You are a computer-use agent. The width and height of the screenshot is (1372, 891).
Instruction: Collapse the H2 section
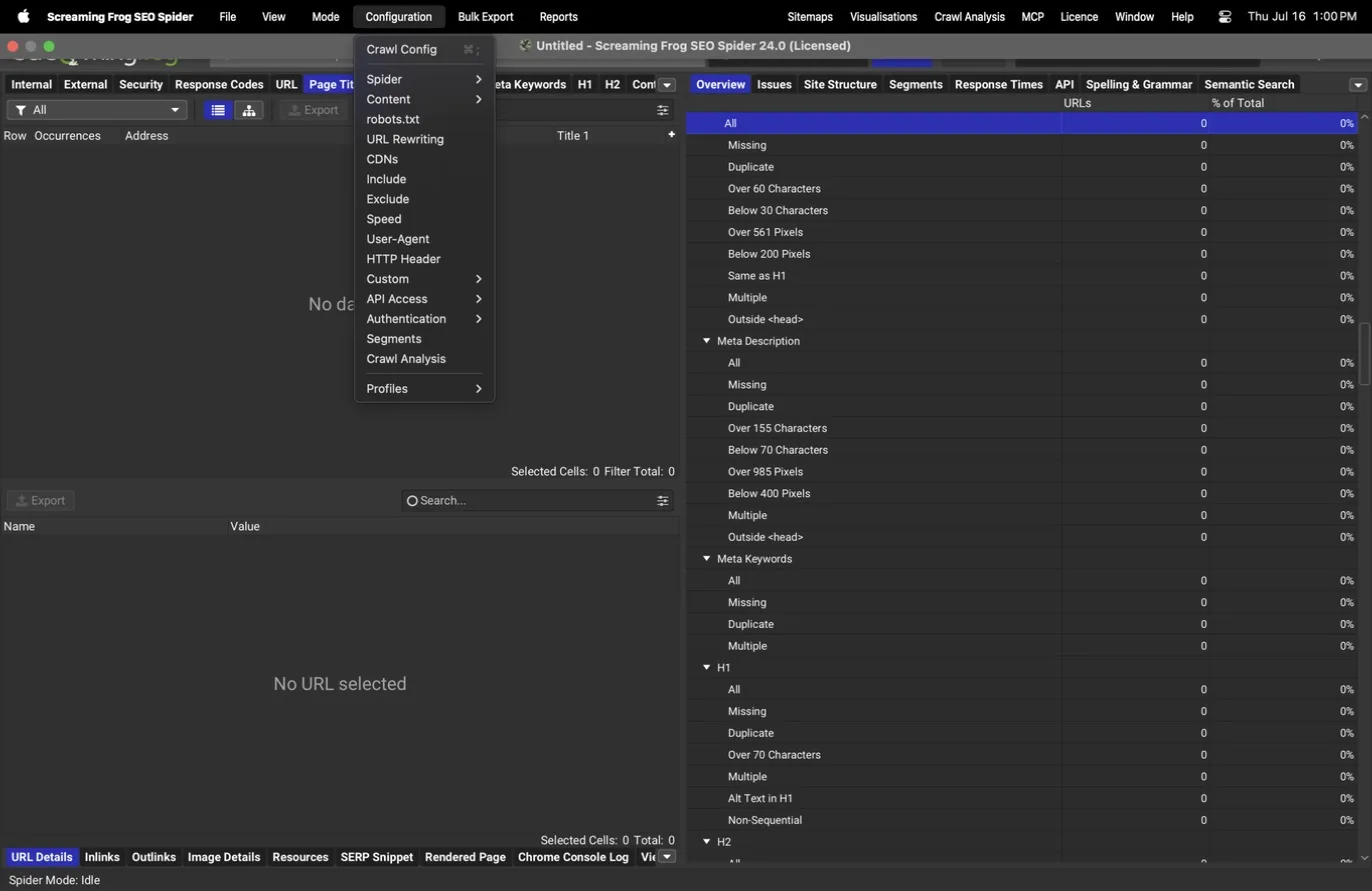[x=706, y=842]
